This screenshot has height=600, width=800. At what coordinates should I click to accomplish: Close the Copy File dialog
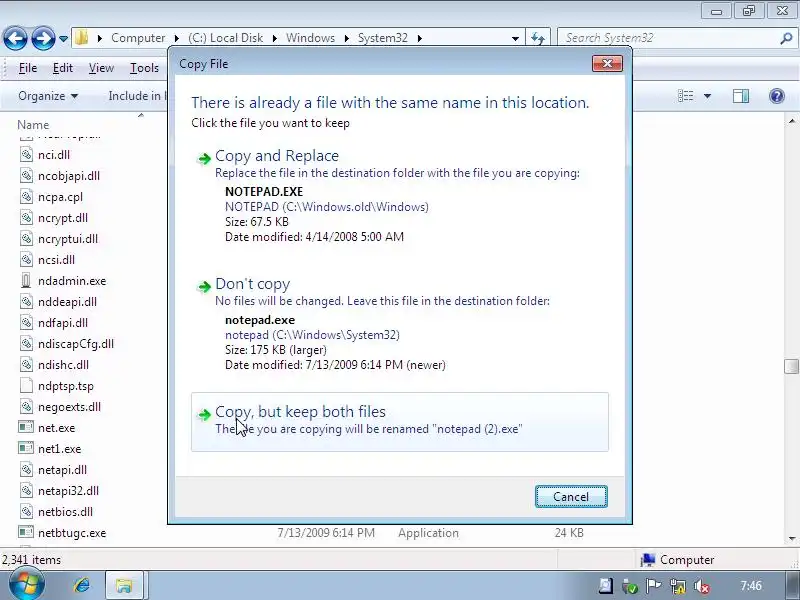[607, 63]
